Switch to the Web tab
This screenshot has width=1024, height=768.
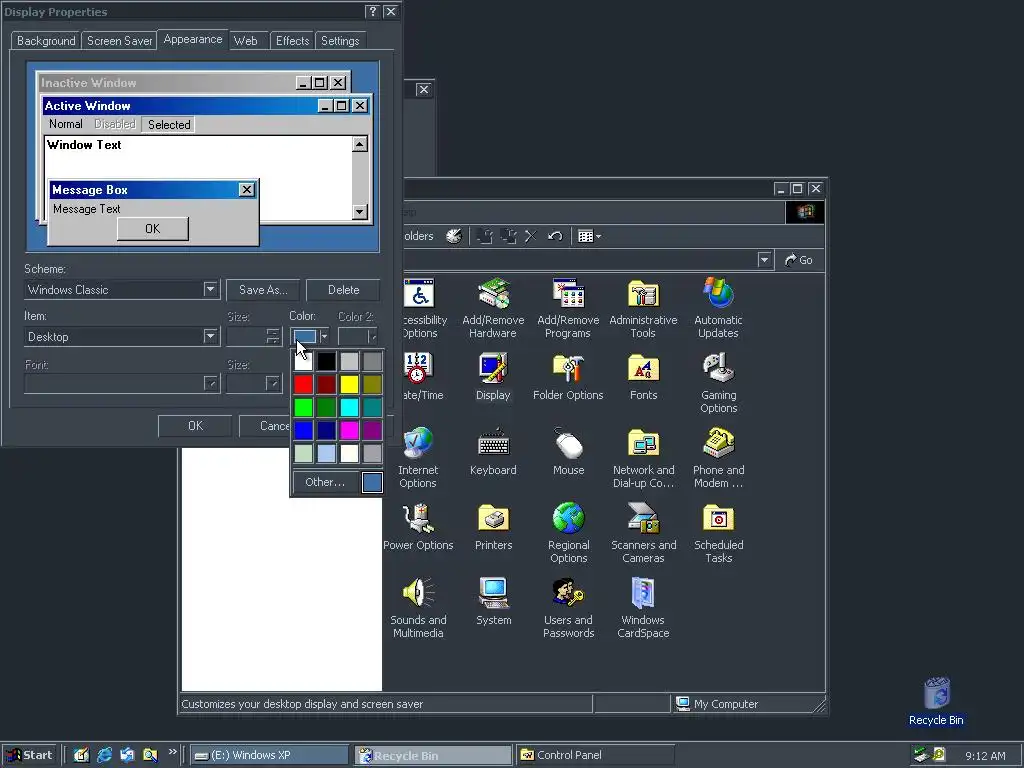coord(246,40)
